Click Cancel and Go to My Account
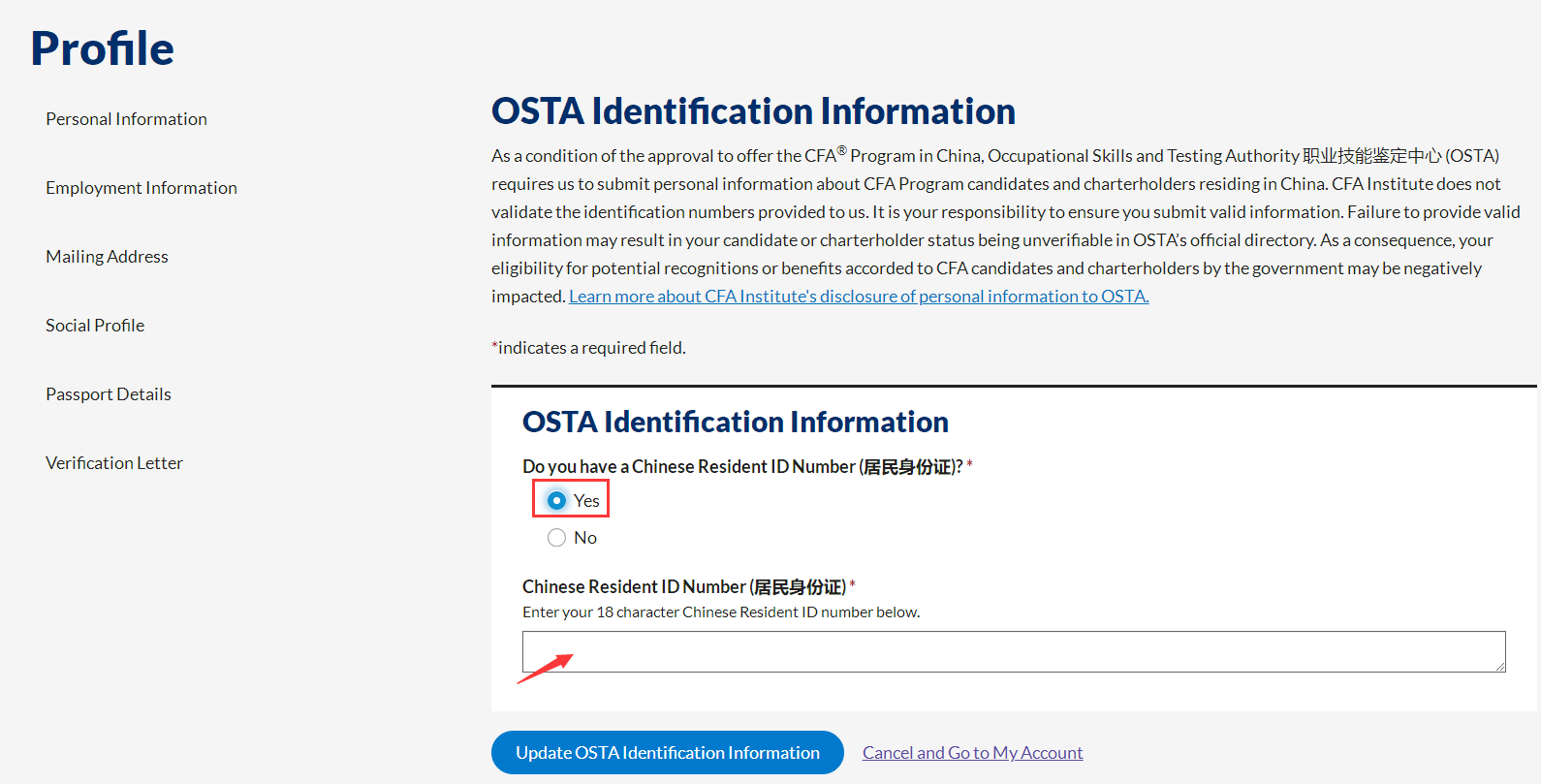 [973, 753]
